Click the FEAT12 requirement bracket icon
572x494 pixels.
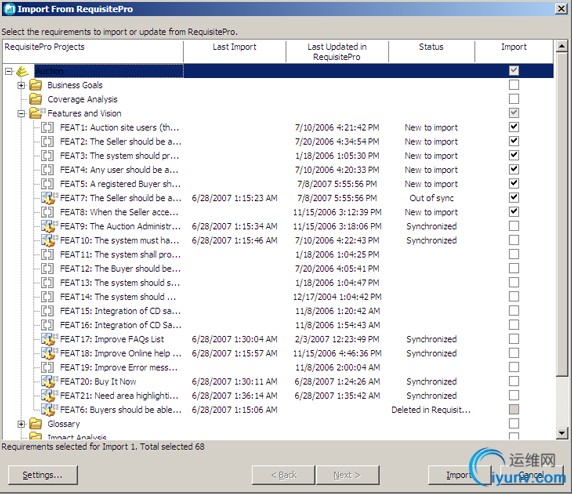47,269
